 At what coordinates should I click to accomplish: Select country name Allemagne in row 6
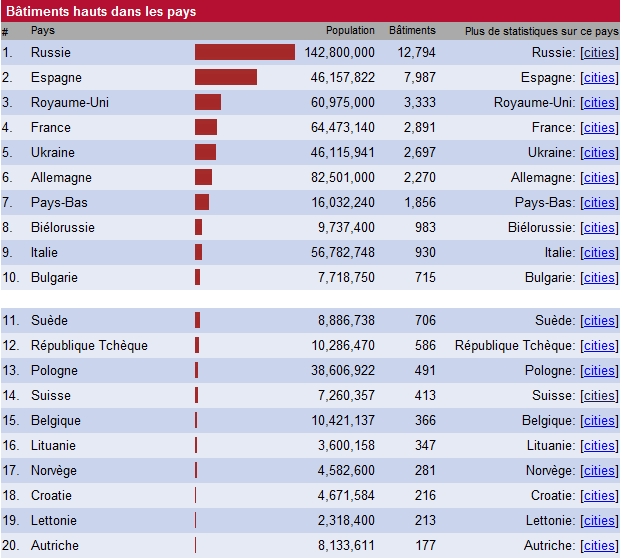pos(61,177)
